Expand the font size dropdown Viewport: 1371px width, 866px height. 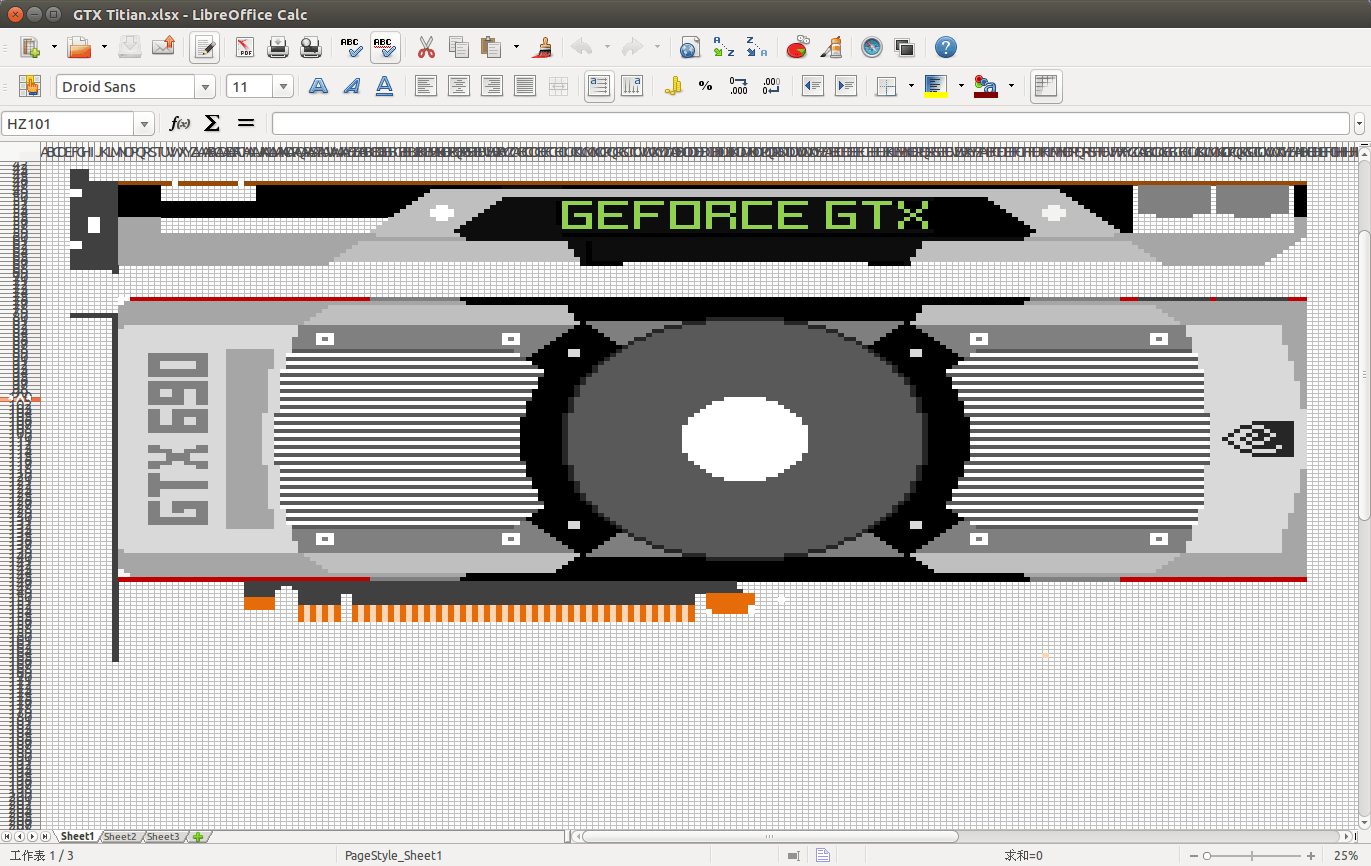click(x=283, y=87)
